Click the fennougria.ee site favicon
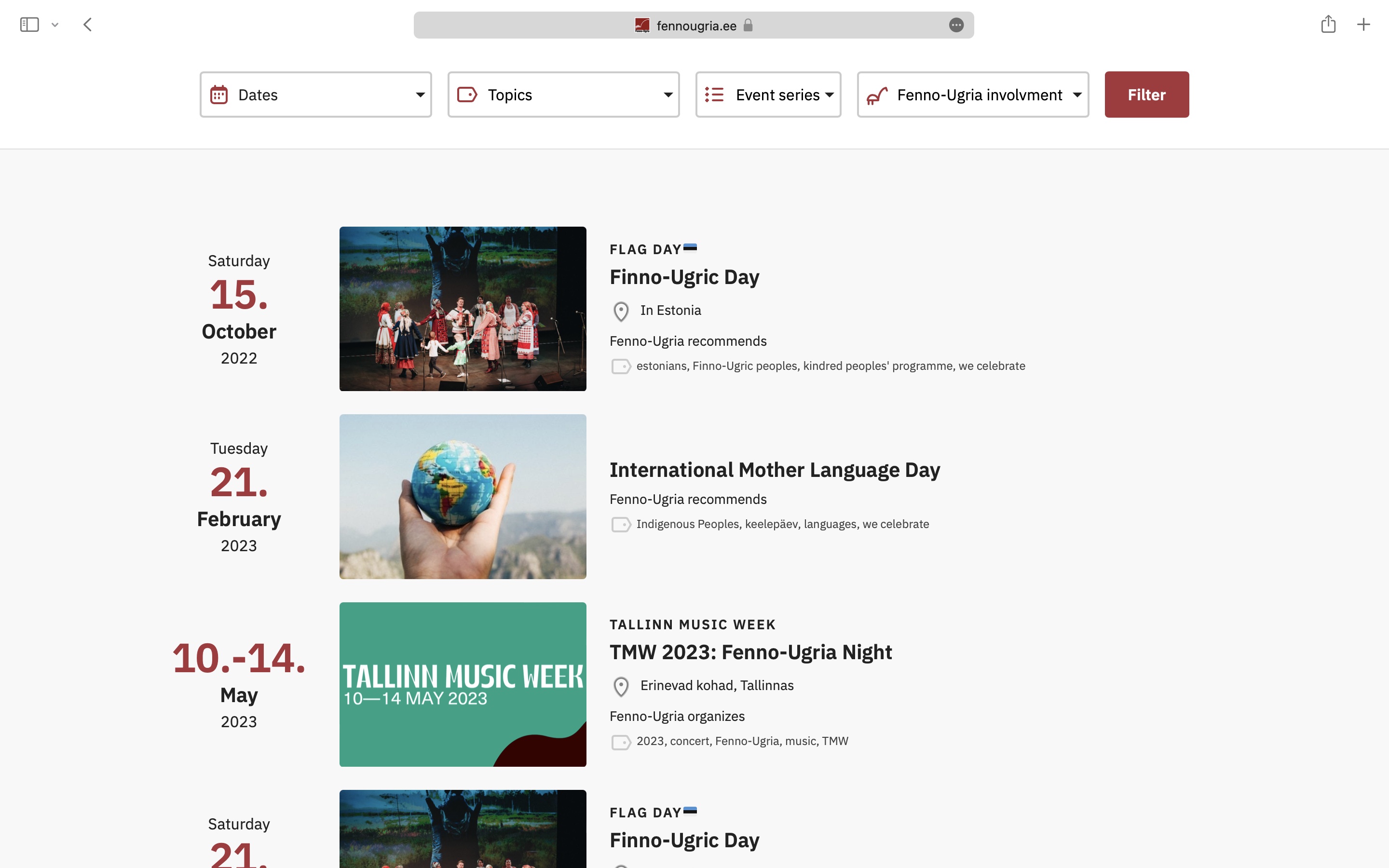1389x868 pixels. [642, 25]
